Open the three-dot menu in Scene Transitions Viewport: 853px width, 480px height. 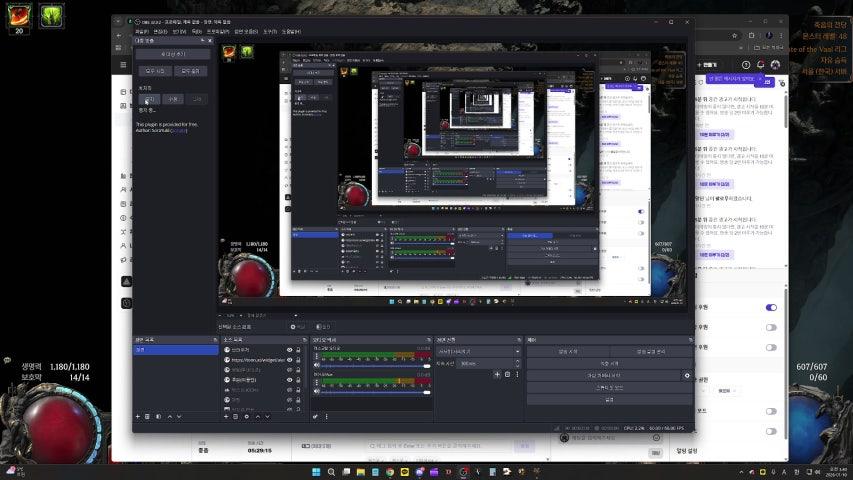[516, 374]
